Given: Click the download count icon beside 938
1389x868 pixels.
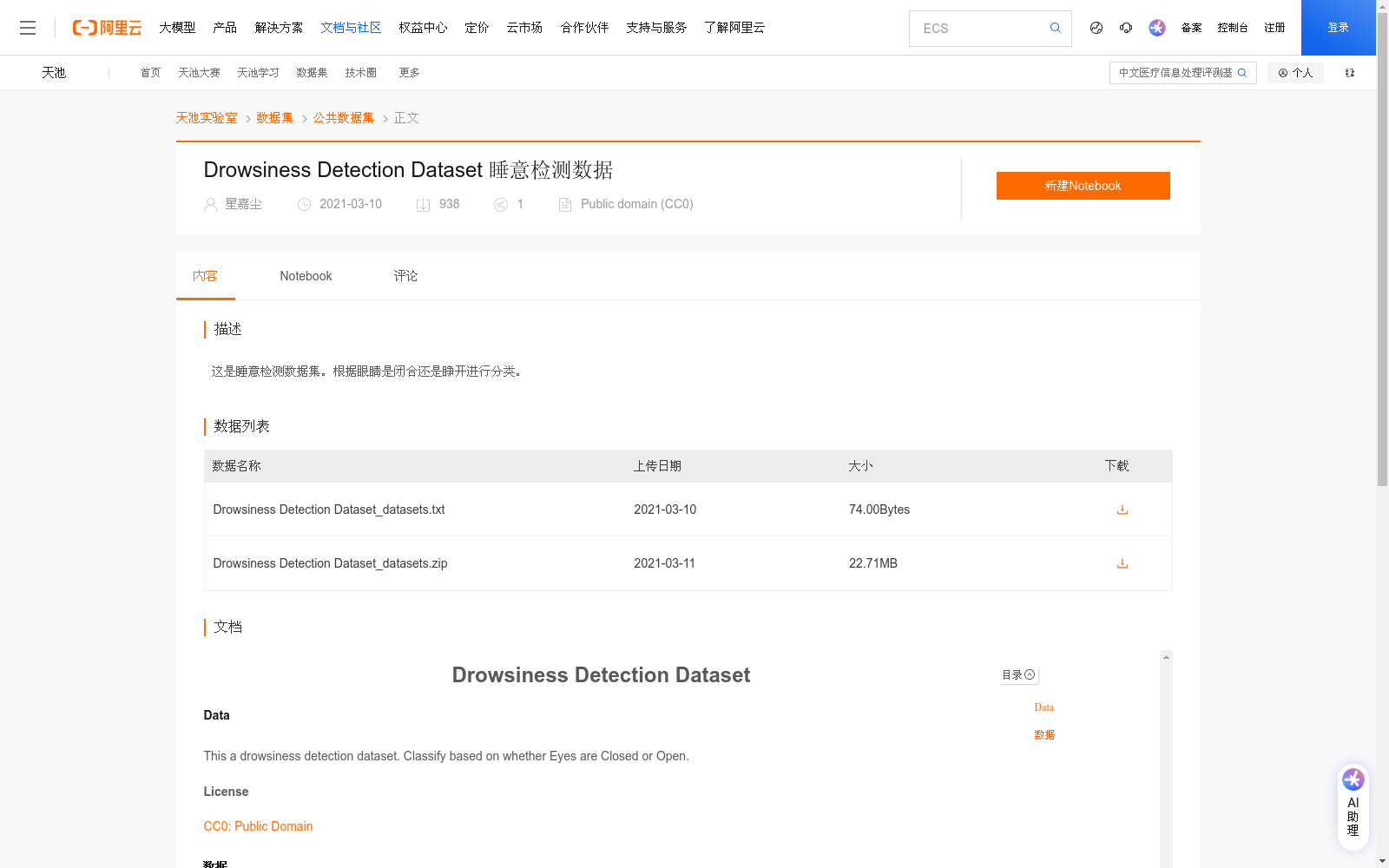Looking at the screenshot, I should click(423, 205).
